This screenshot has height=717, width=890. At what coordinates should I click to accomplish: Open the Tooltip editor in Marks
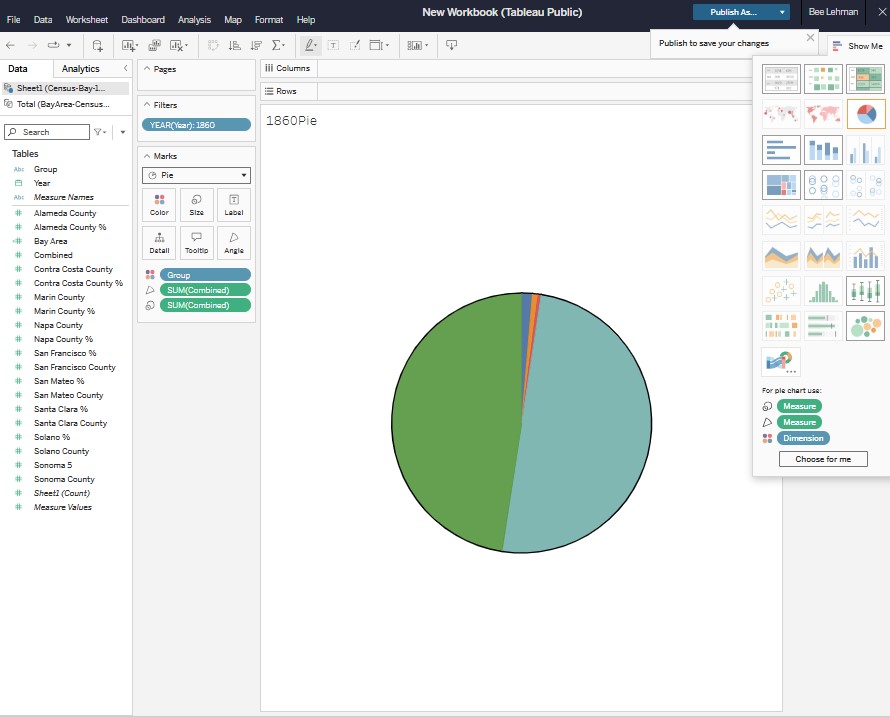tap(196, 243)
